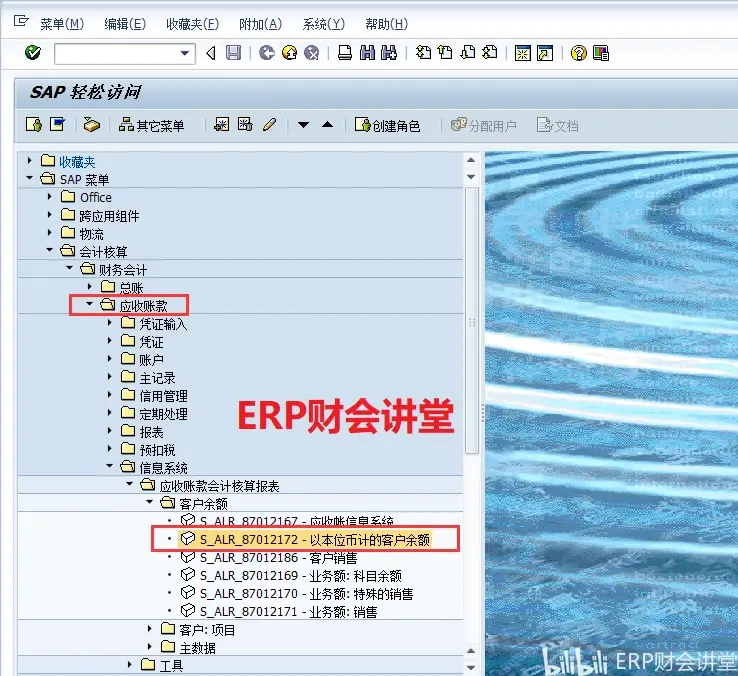Image resolution: width=738 pixels, height=676 pixels.
Task: Expand the 物流 folder
Action: pyautogui.click(x=49, y=233)
